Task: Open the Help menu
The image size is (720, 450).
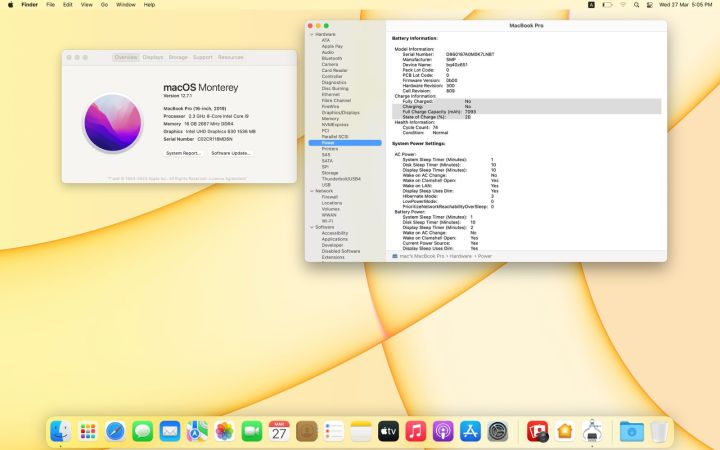Action: coord(149,5)
